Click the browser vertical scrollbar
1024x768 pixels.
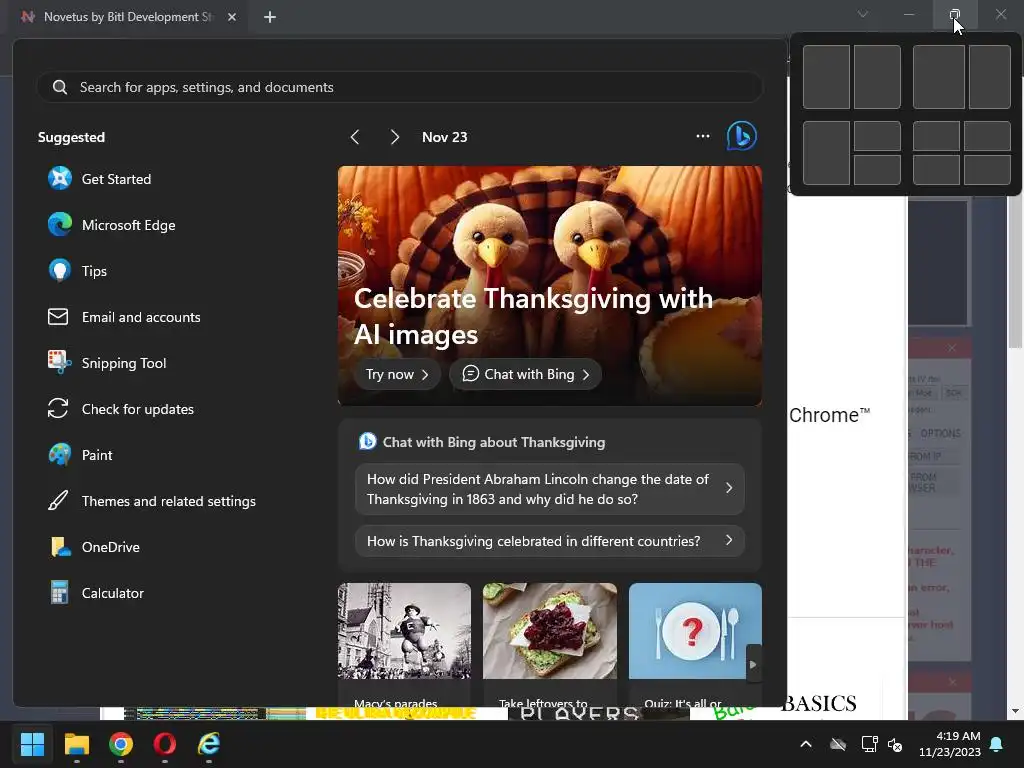coord(1016,274)
